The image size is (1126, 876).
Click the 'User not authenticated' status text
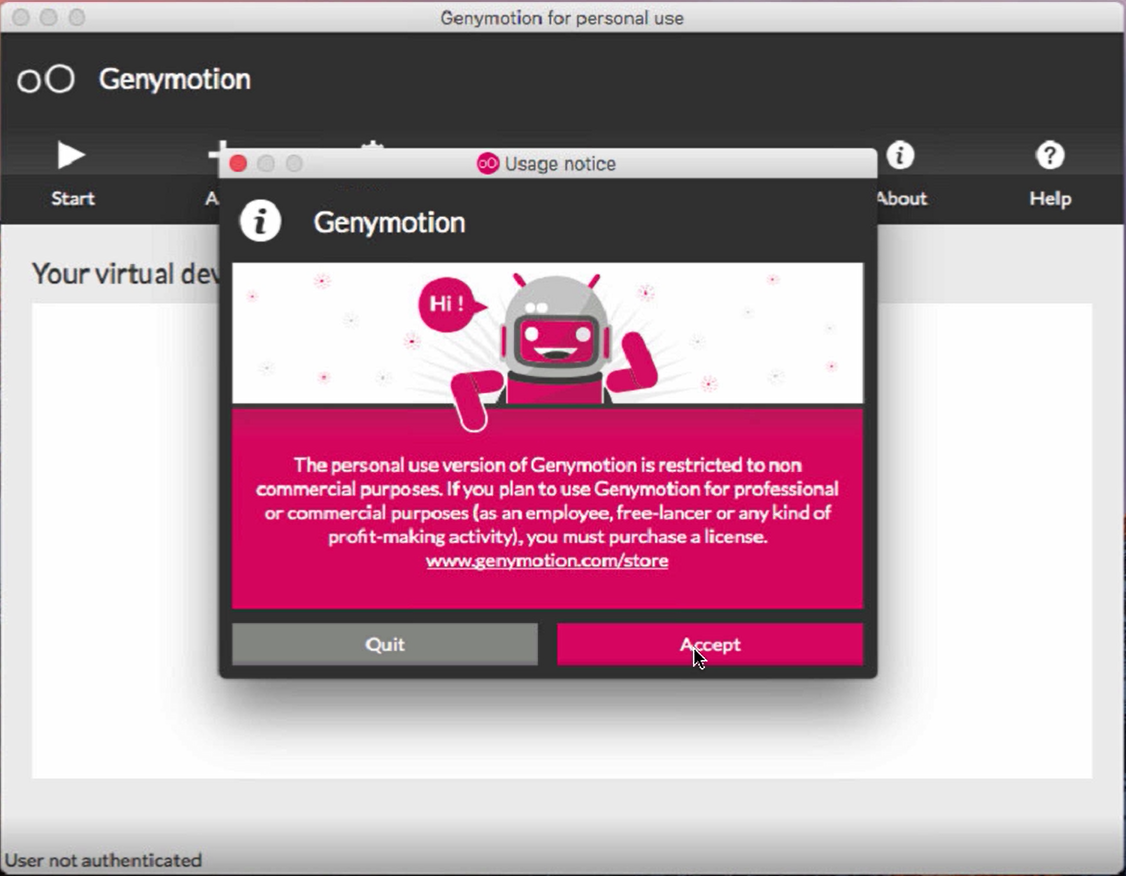(x=103, y=860)
